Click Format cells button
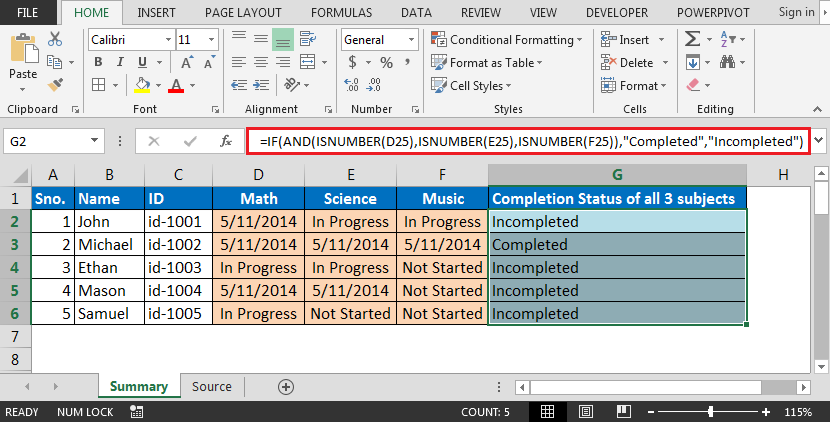 pyautogui.click(x=634, y=86)
